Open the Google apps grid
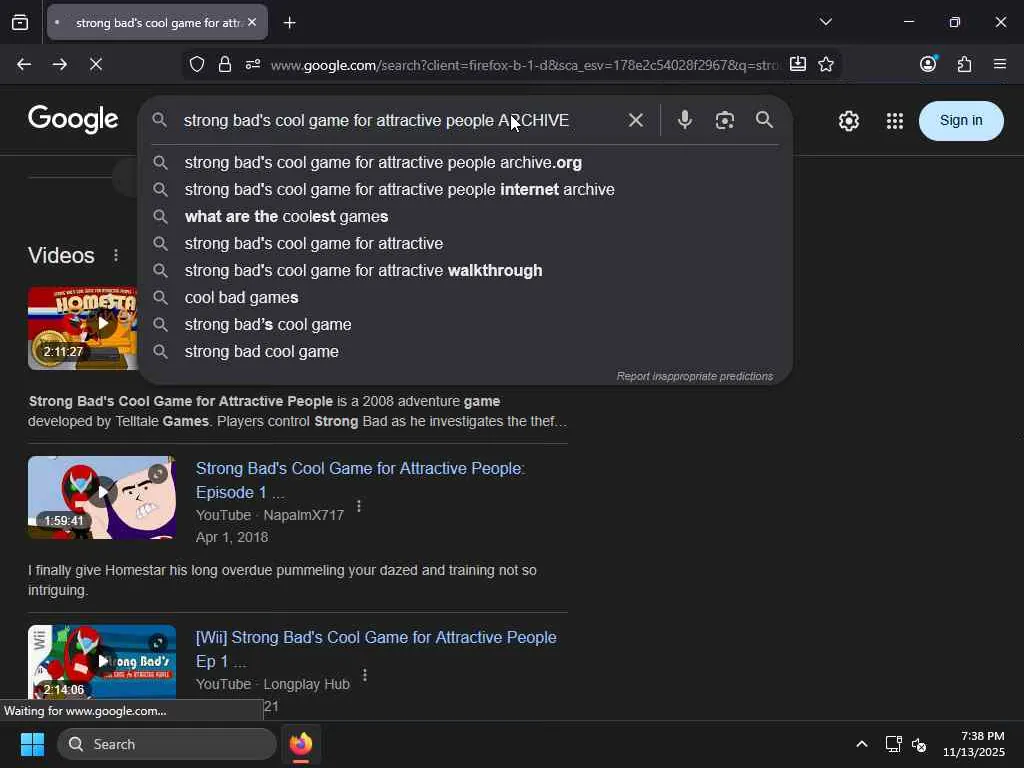1024x768 pixels. (894, 121)
